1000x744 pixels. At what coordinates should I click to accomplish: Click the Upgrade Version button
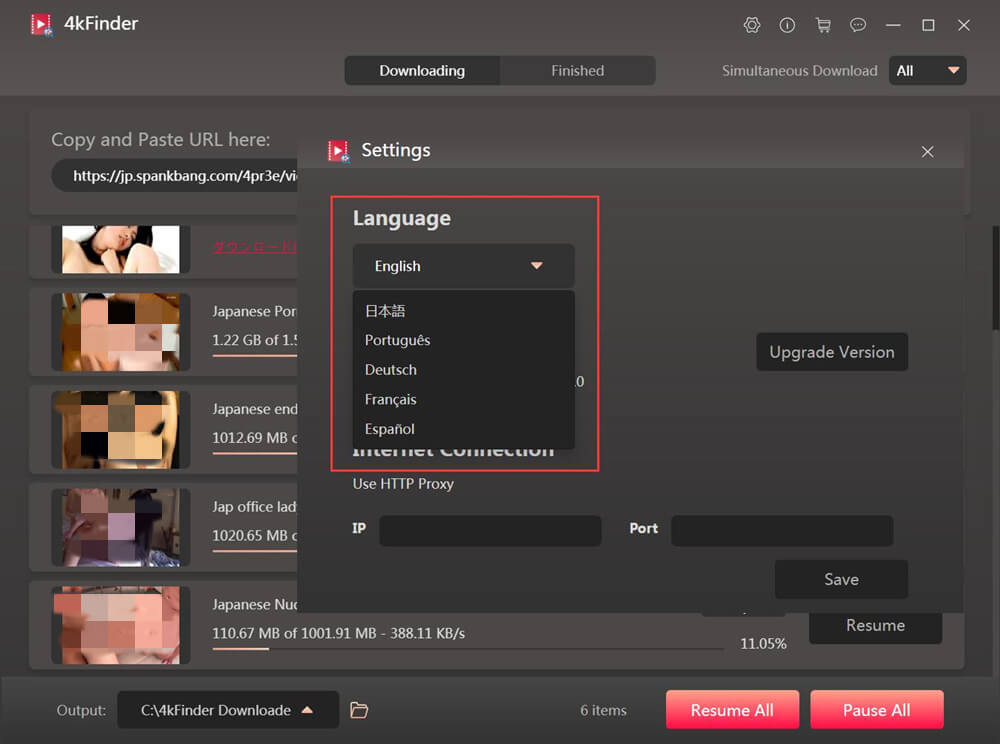831,352
